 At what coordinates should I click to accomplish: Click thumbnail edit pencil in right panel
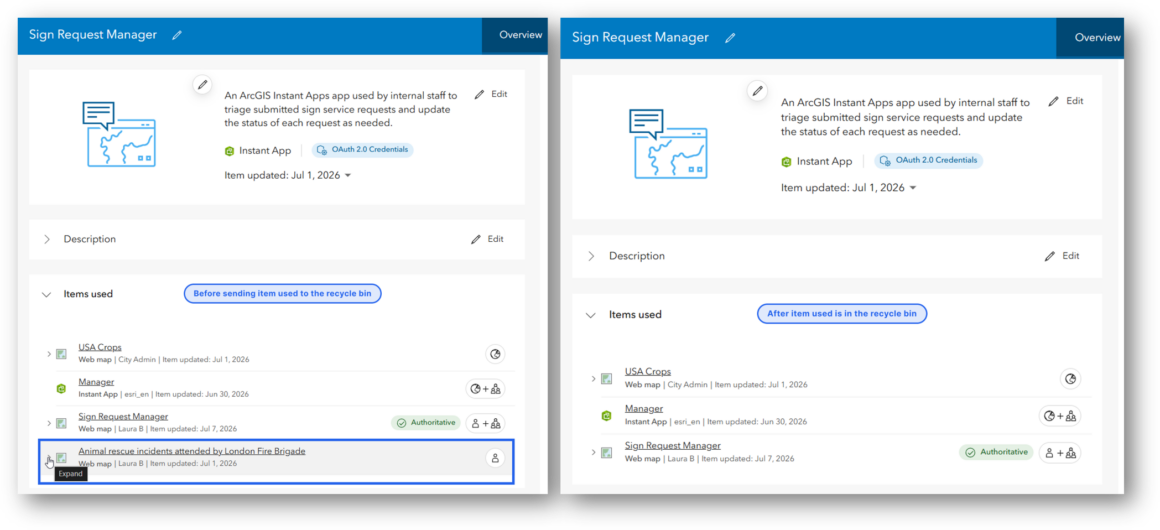pos(756,91)
